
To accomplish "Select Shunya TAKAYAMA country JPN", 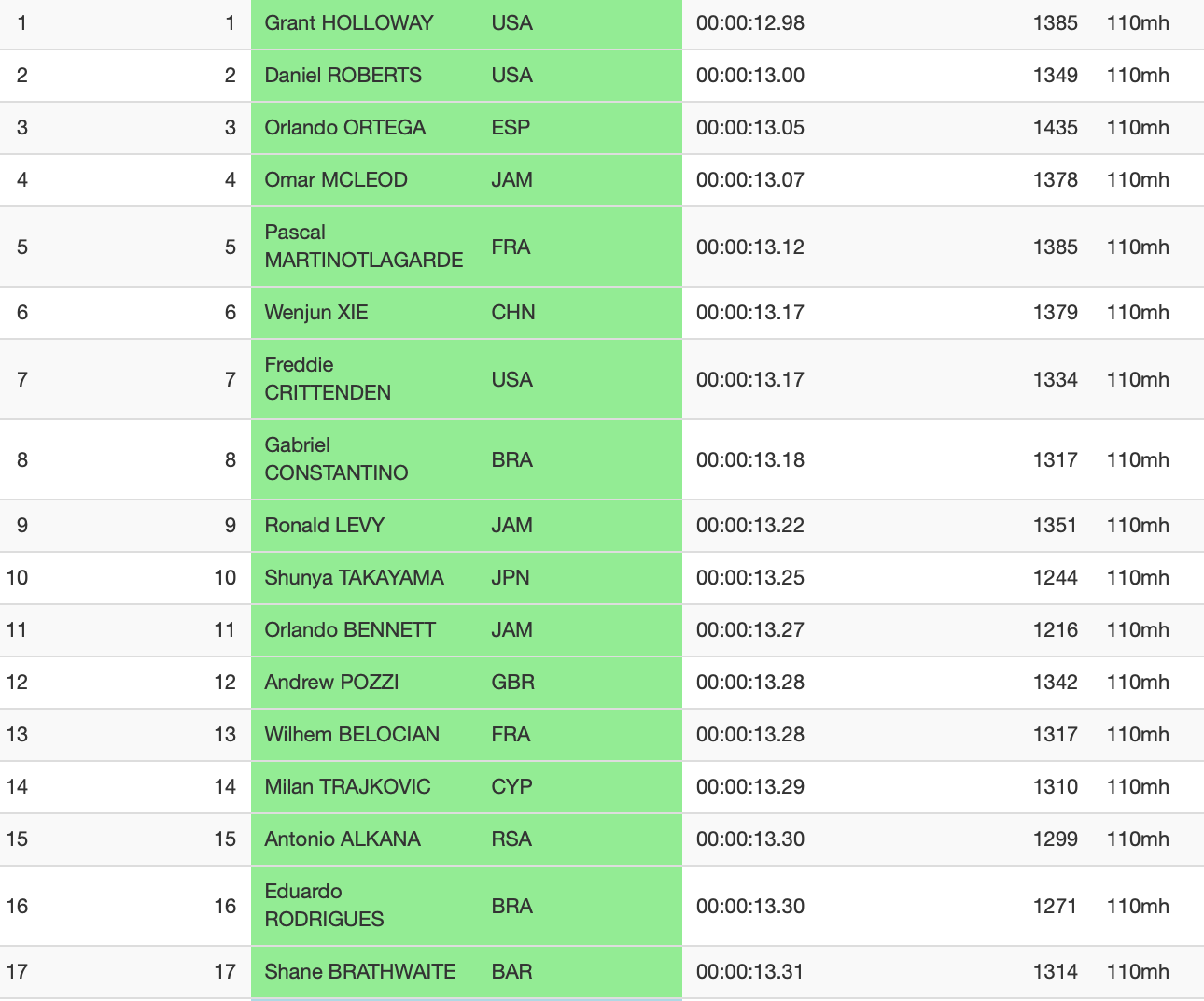I will coord(511,578).
